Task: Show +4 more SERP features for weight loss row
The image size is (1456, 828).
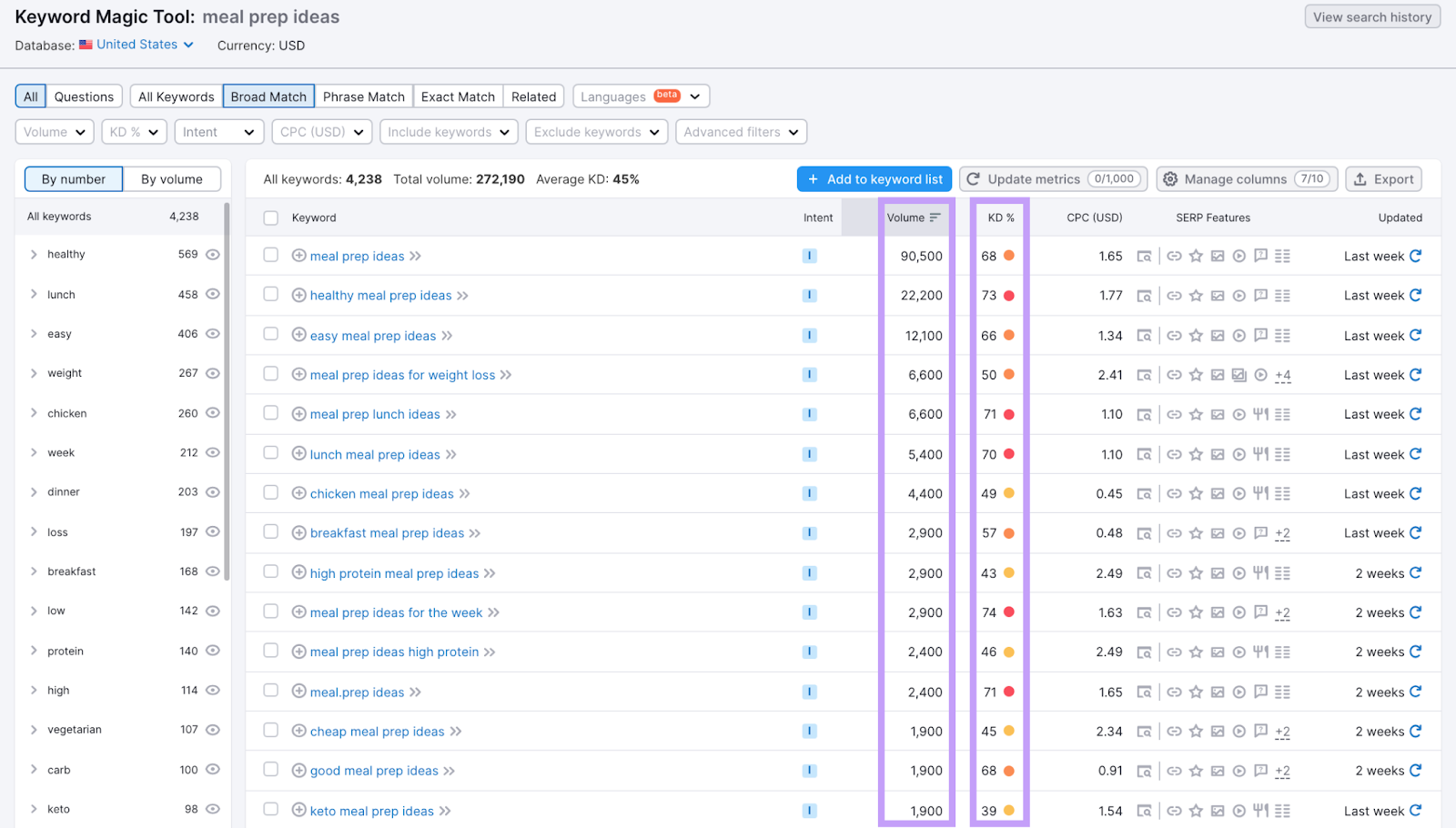Action: (1283, 376)
